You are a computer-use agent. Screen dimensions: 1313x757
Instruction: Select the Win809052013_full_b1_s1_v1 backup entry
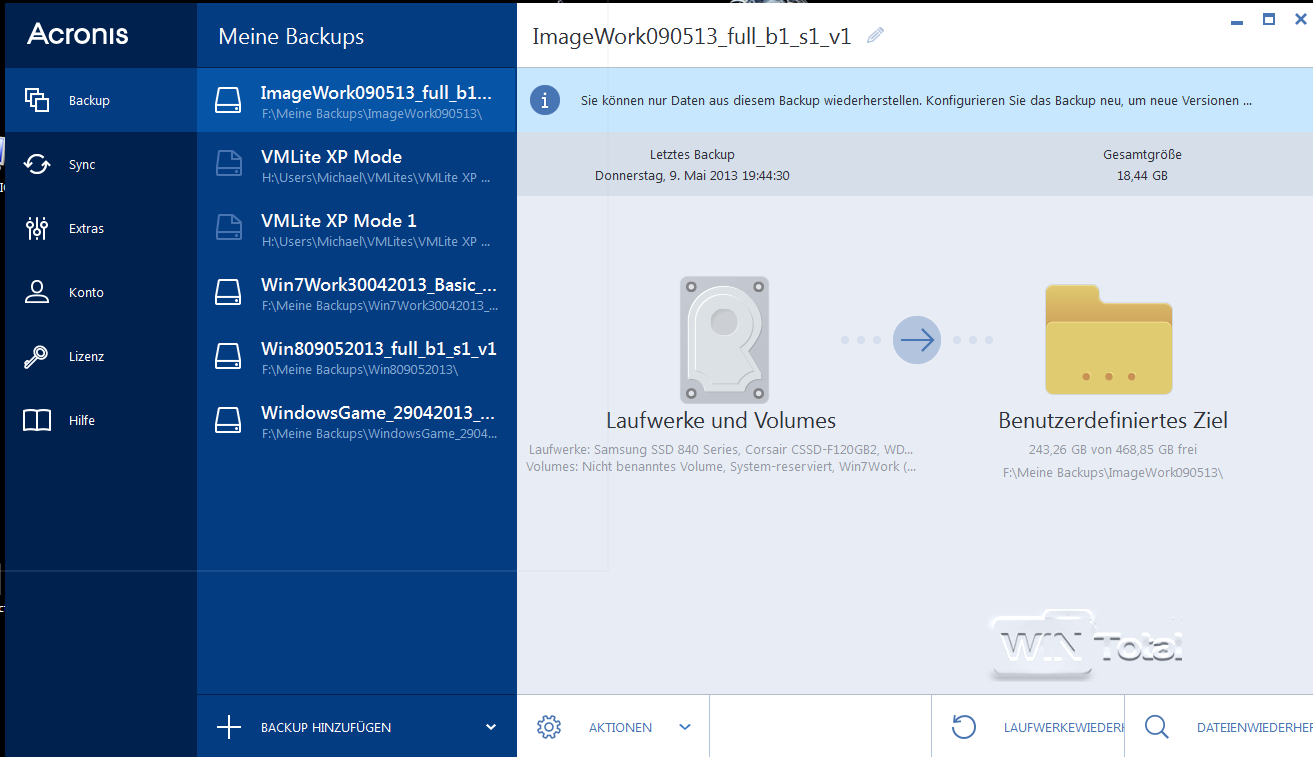pyautogui.click(x=357, y=356)
